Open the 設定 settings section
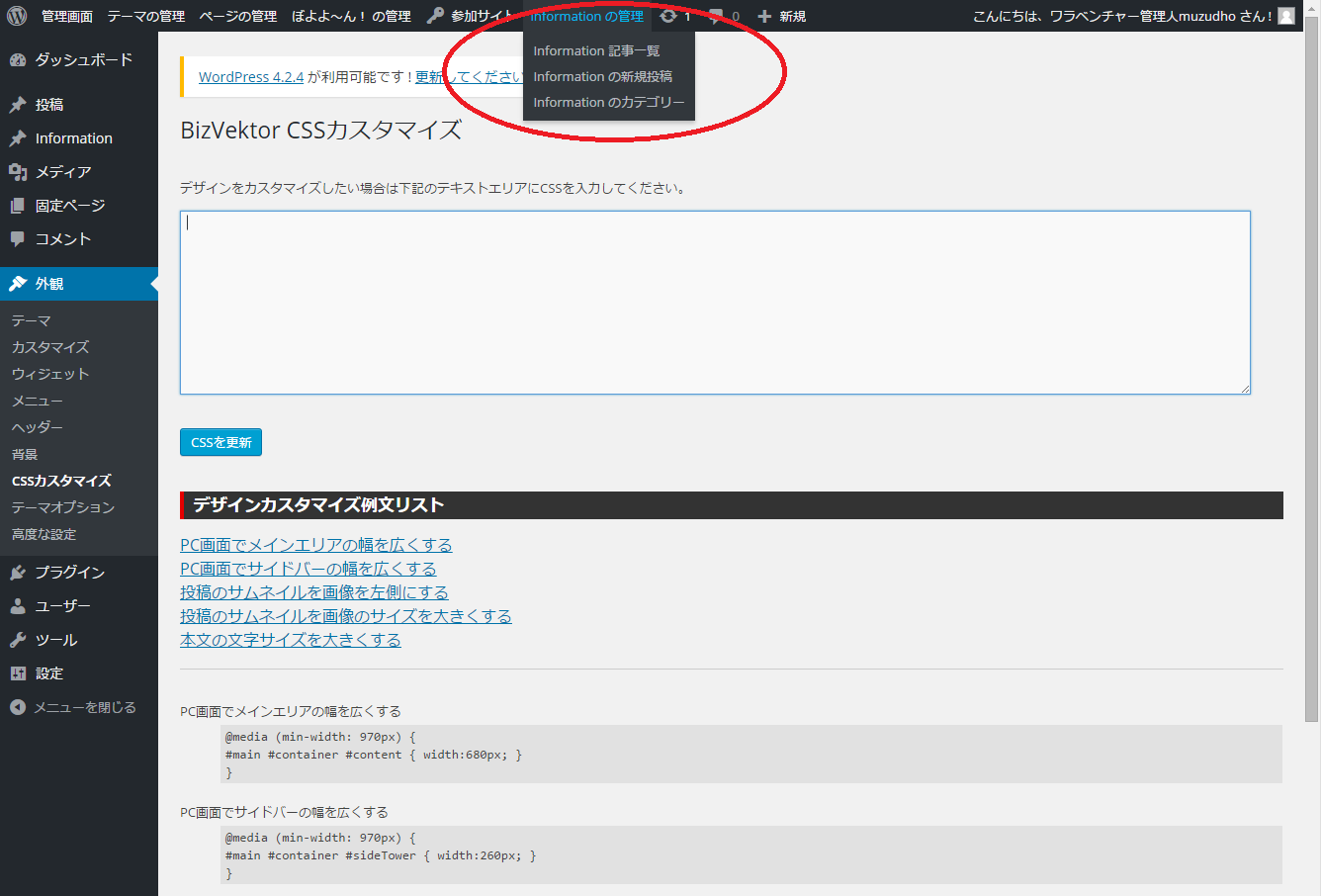 tap(79, 673)
